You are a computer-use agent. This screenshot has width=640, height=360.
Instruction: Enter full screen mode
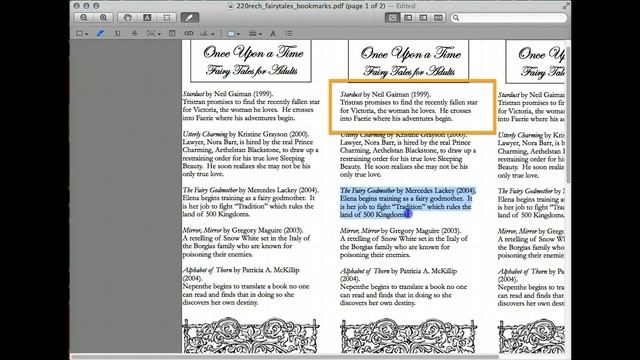click(566, 6)
